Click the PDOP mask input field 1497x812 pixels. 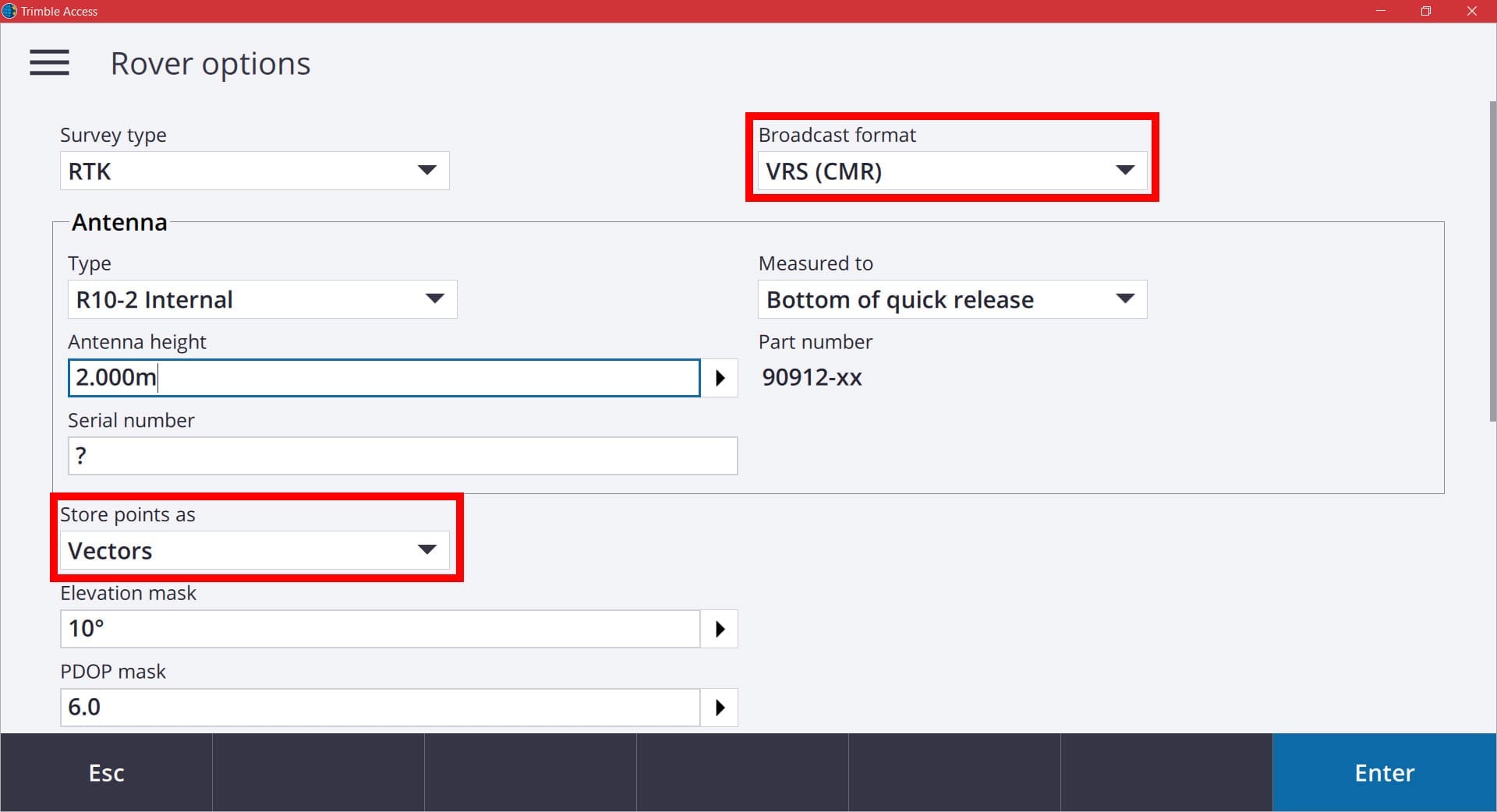380,708
